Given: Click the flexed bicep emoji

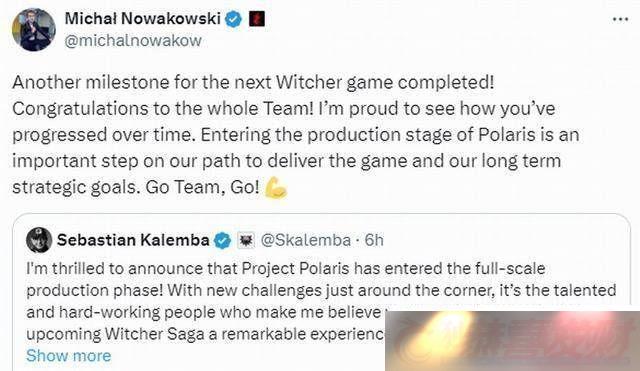Looking at the screenshot, I should [276, 188].
